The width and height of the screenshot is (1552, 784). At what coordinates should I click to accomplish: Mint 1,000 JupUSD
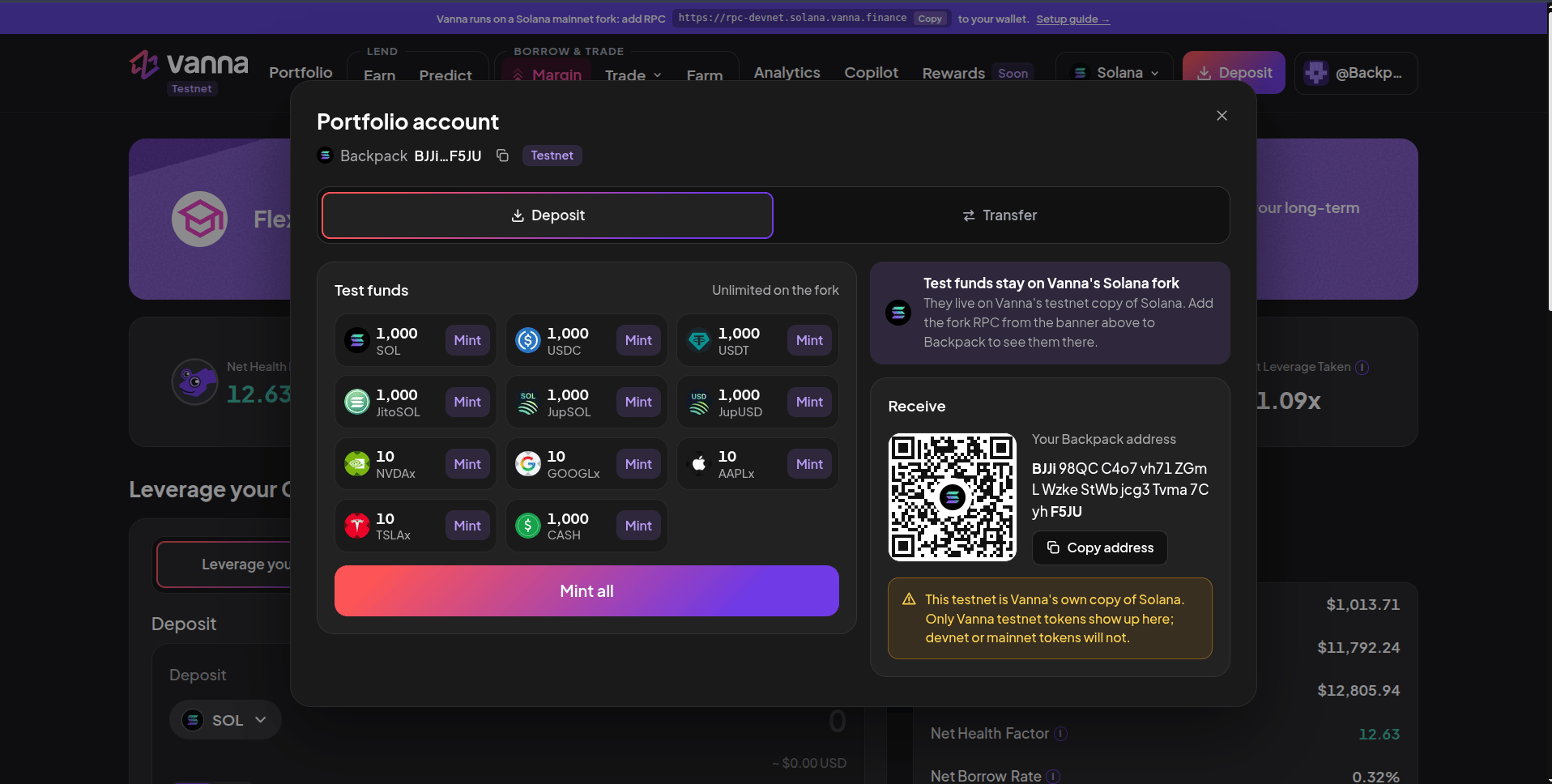(x=809, y=402)
